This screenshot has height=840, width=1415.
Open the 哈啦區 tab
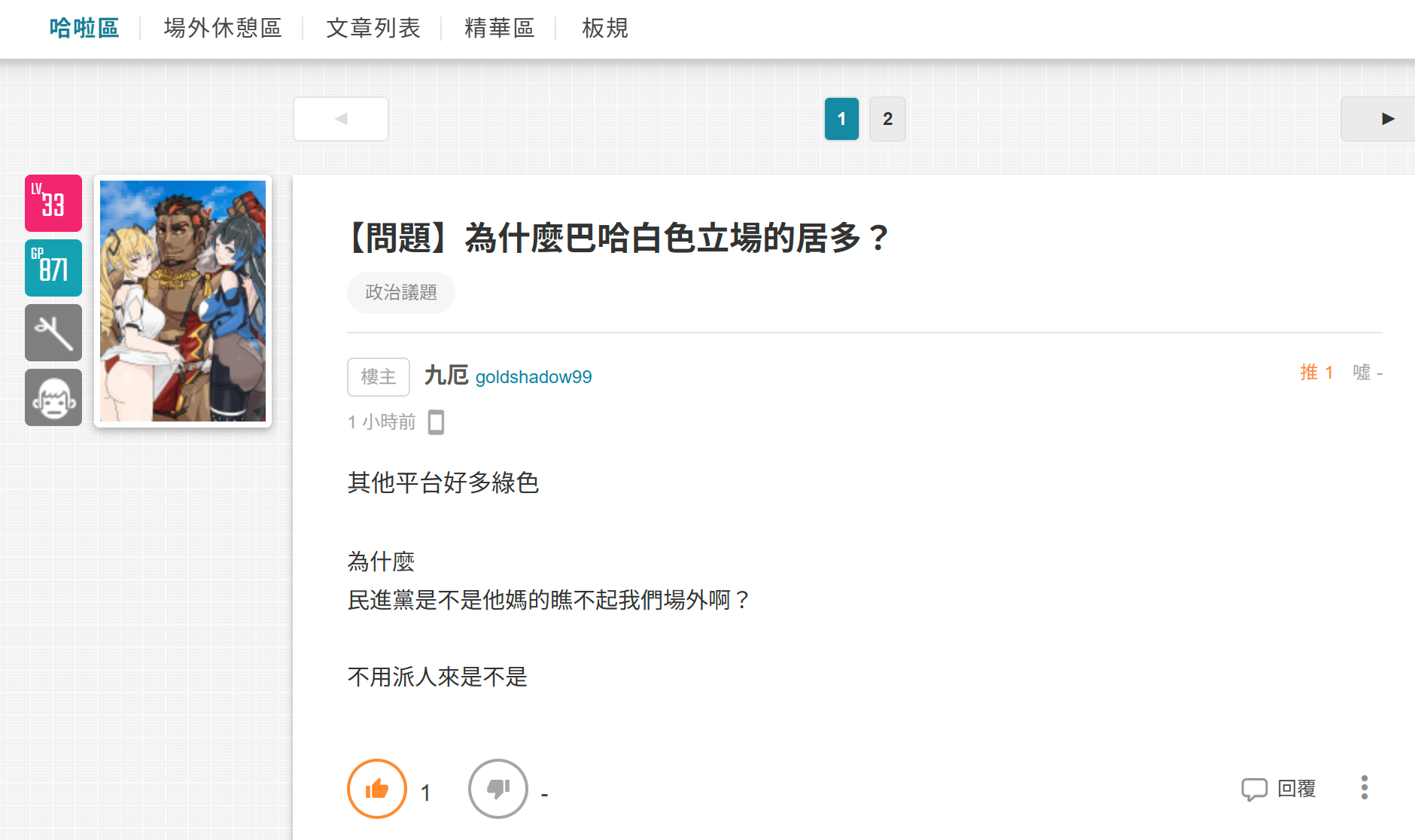[84, 29]
